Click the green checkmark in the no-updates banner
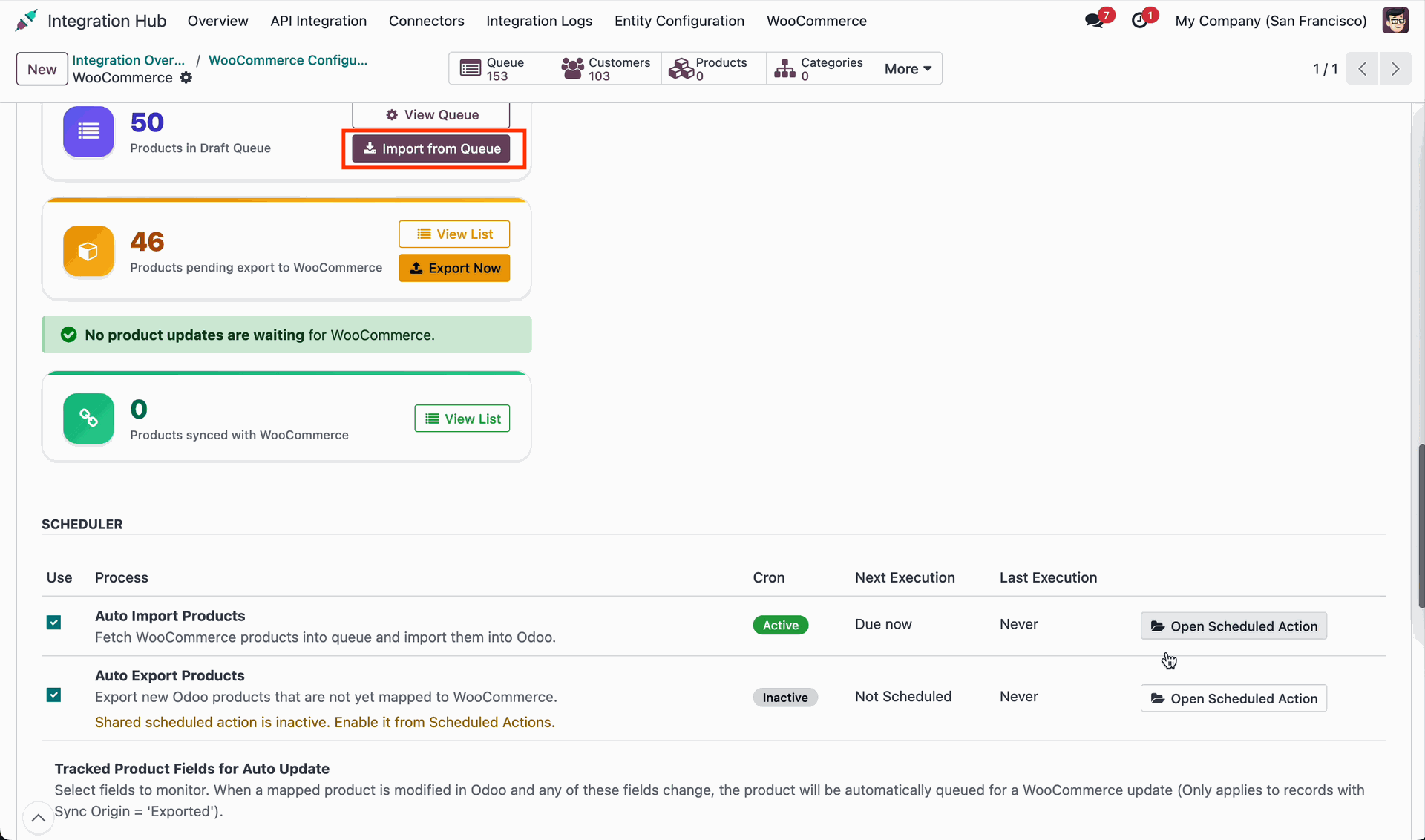 point(69,335)
